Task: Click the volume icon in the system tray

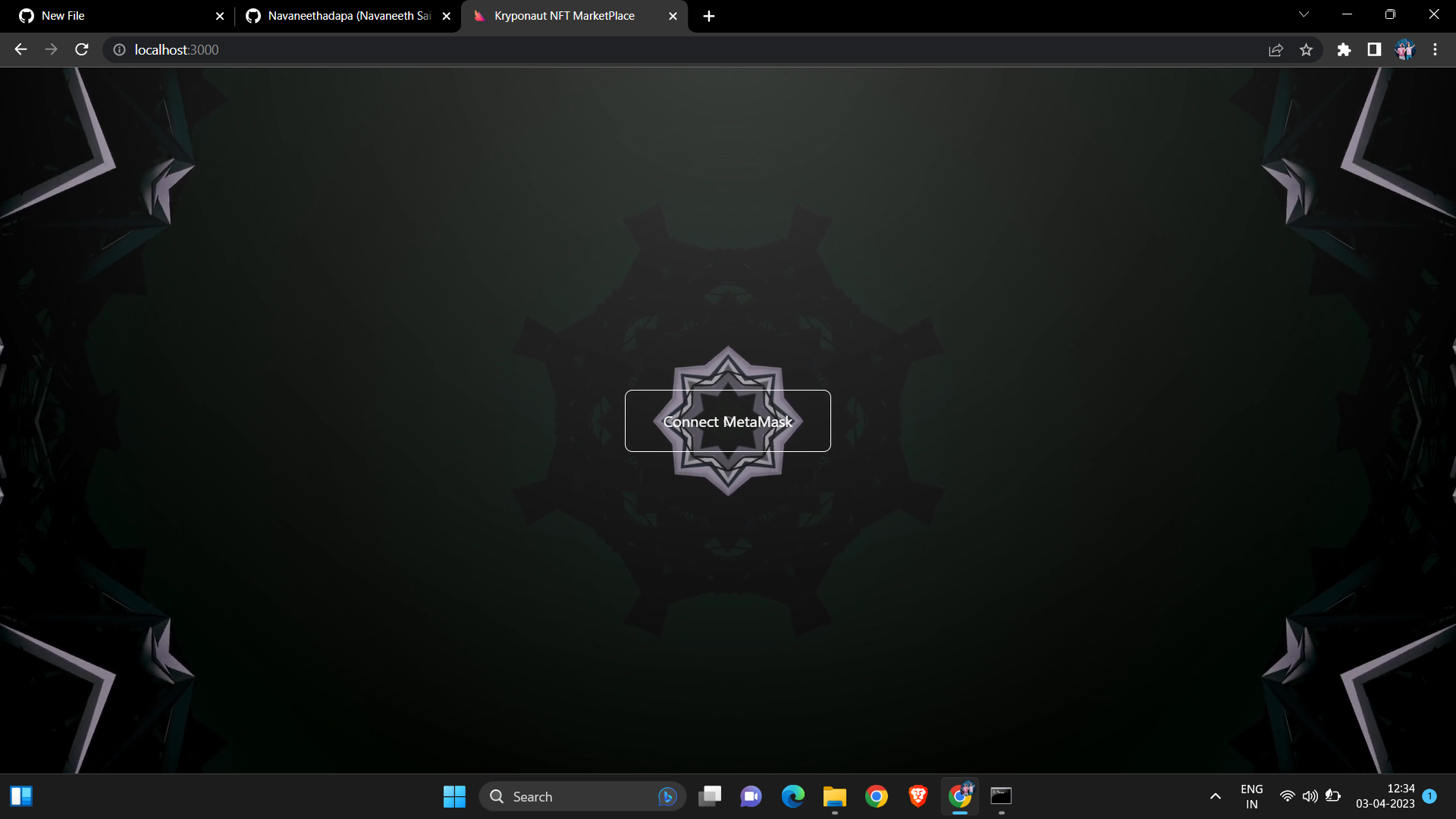Action: coord(1310,796)
